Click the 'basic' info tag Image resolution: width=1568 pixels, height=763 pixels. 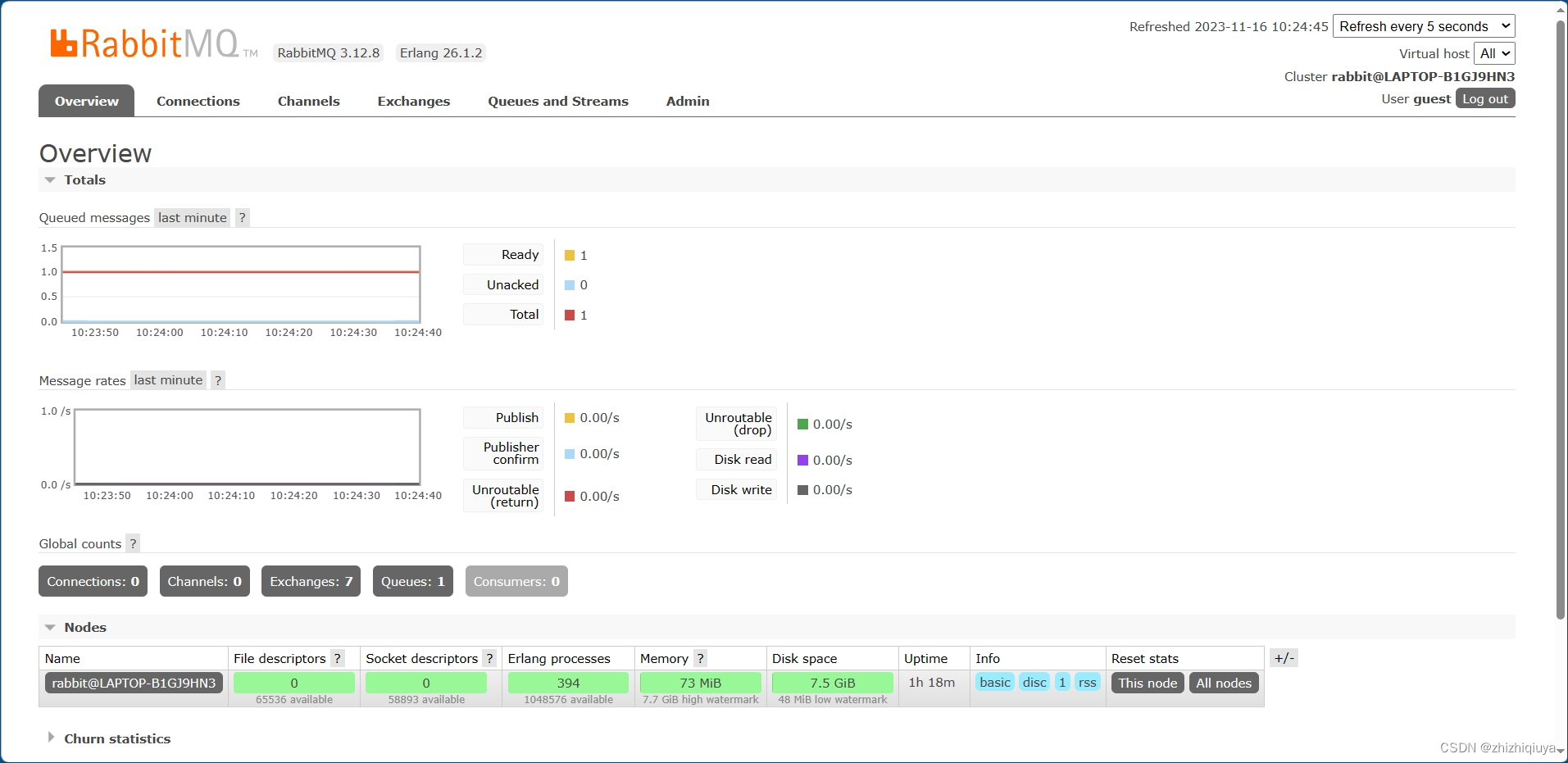point(995,683)
